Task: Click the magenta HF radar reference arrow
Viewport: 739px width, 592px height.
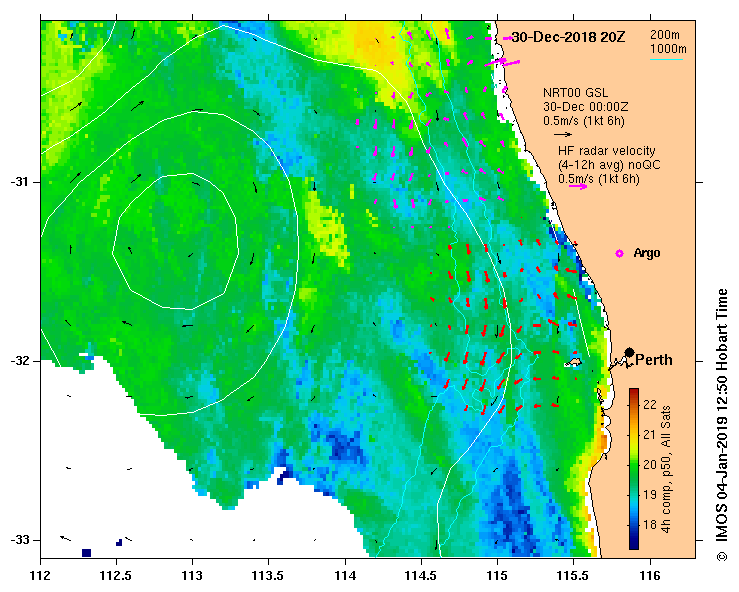Action: coord(578,186)
